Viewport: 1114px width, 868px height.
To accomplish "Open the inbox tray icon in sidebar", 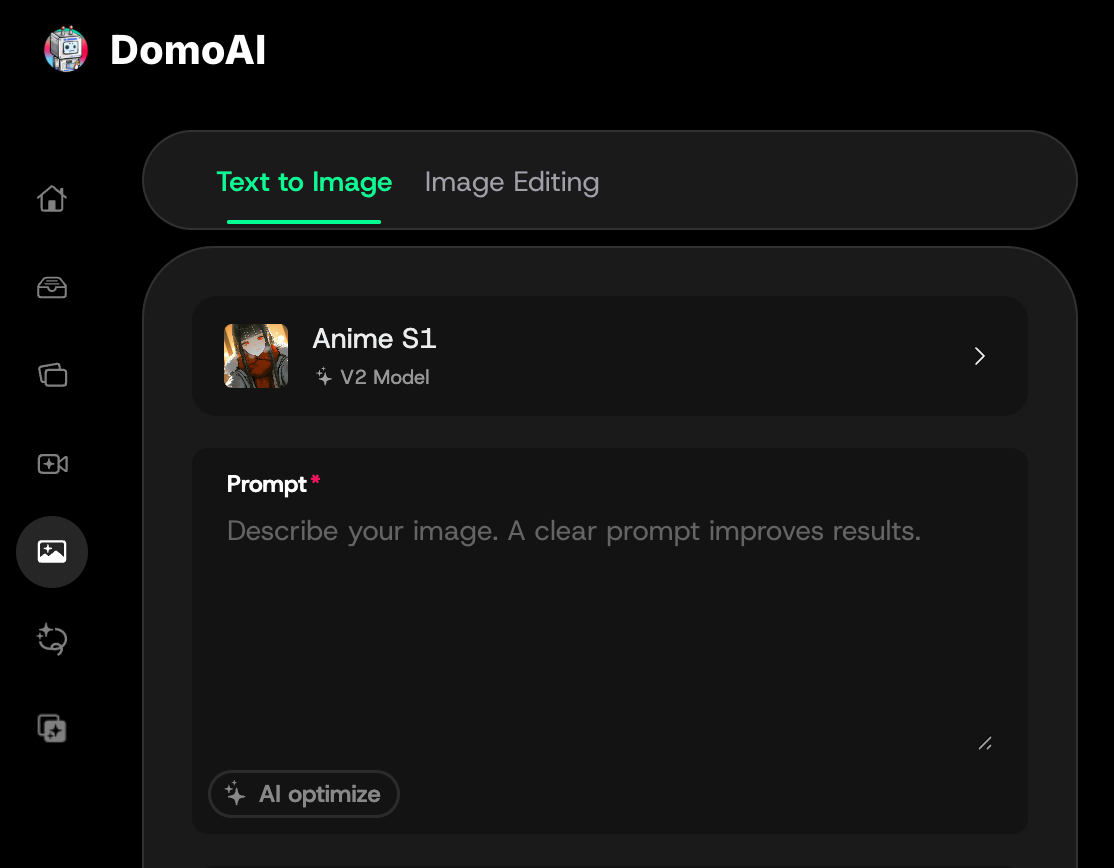I will click(x=52, y=288).
